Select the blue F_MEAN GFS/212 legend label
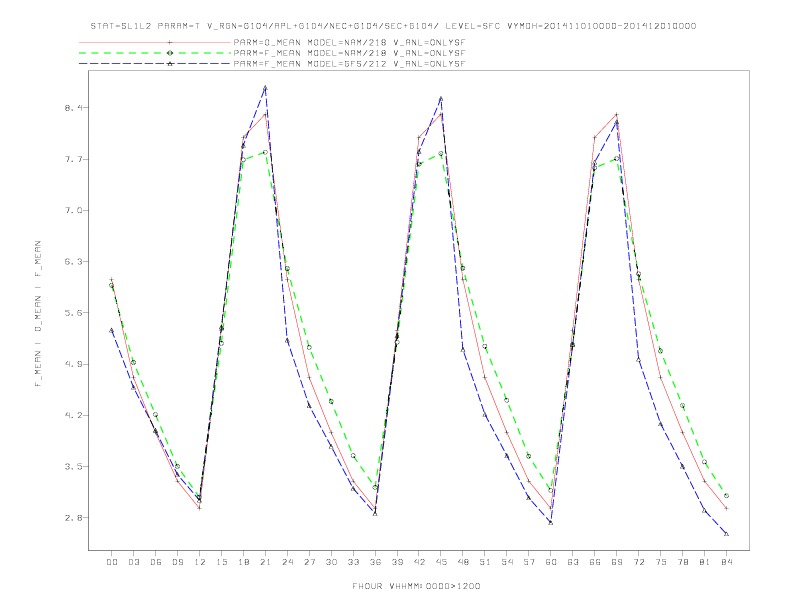The width and height of the screenshot is (792, 612). pos(349,64)
